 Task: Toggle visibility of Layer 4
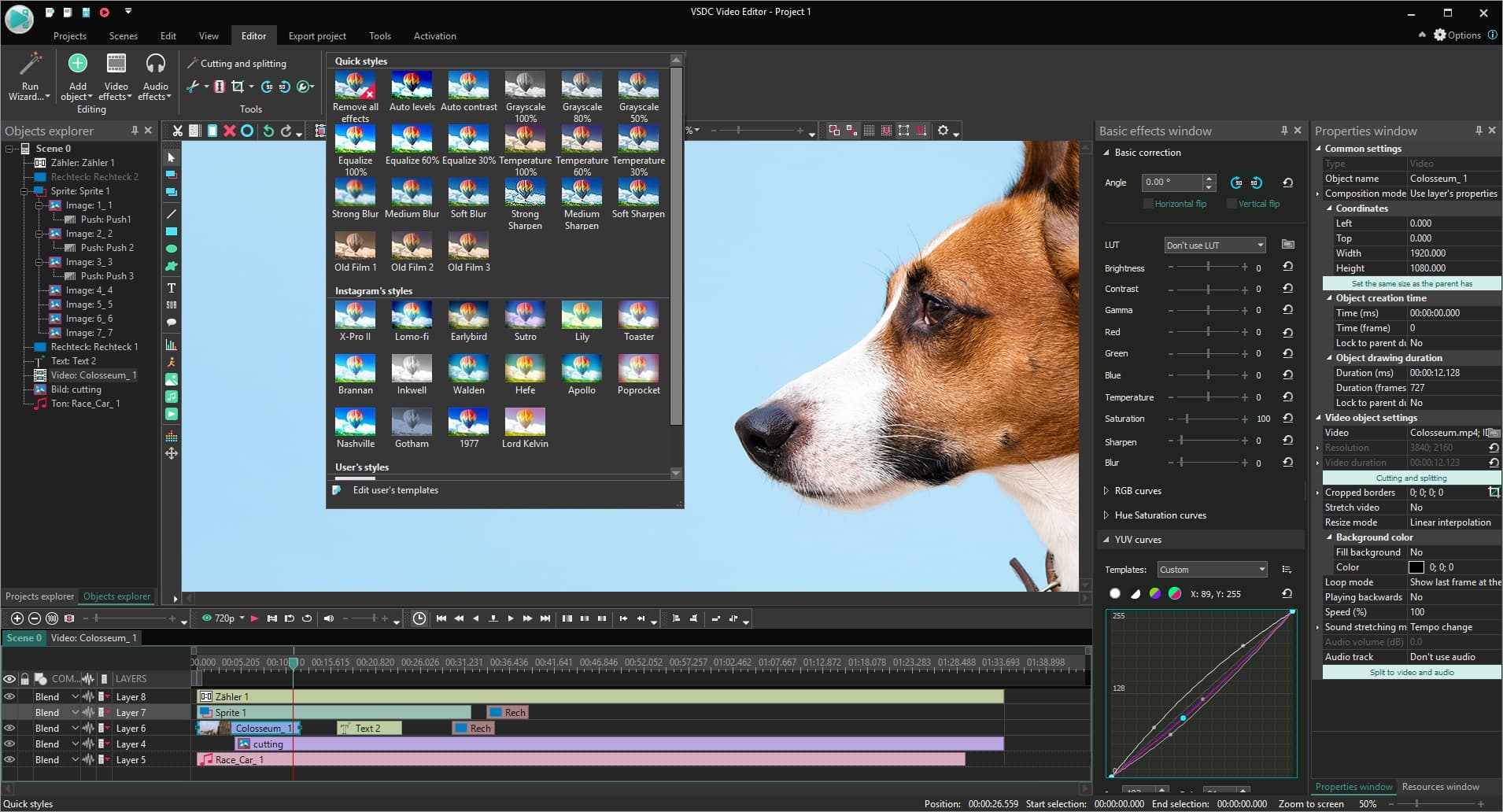[9, 744]
